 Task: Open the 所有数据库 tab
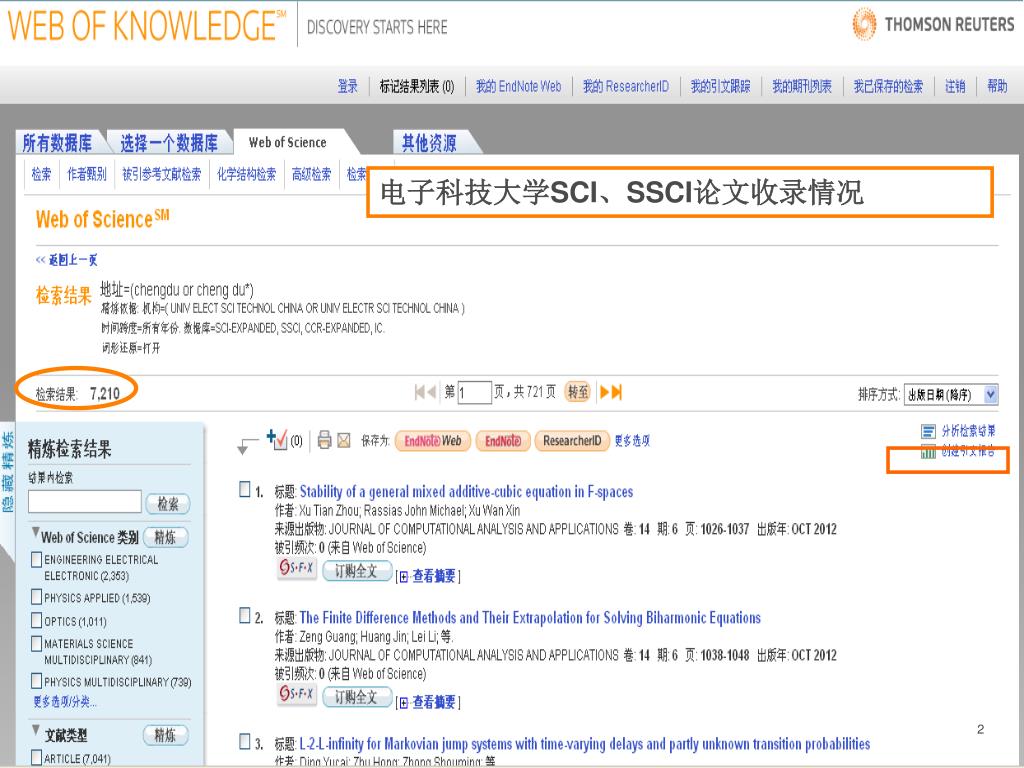point(57,142)
